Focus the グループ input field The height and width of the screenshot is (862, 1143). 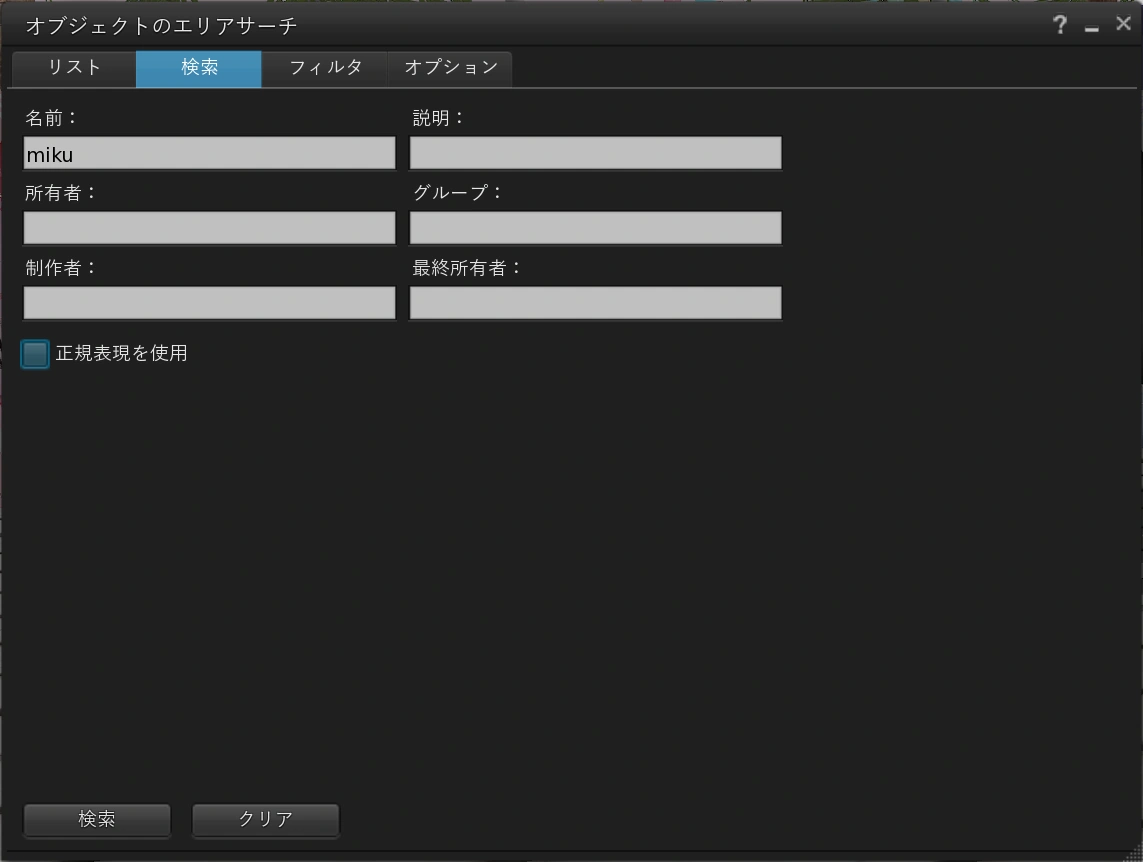(x=596, y=228)
